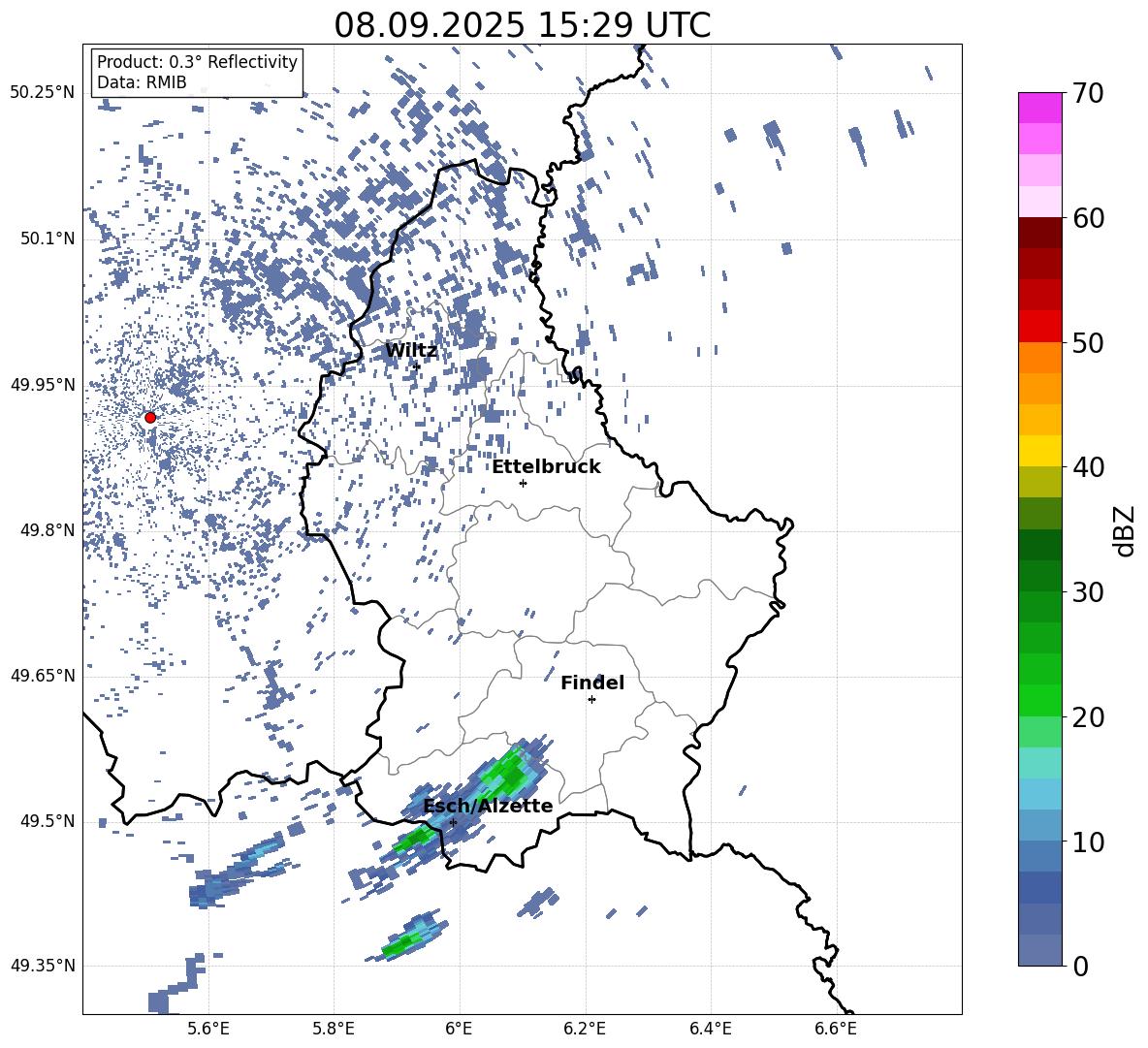The image size is (1148, 1048).
Task: Click the 5.8°E longitude label
Action: 334,1030
